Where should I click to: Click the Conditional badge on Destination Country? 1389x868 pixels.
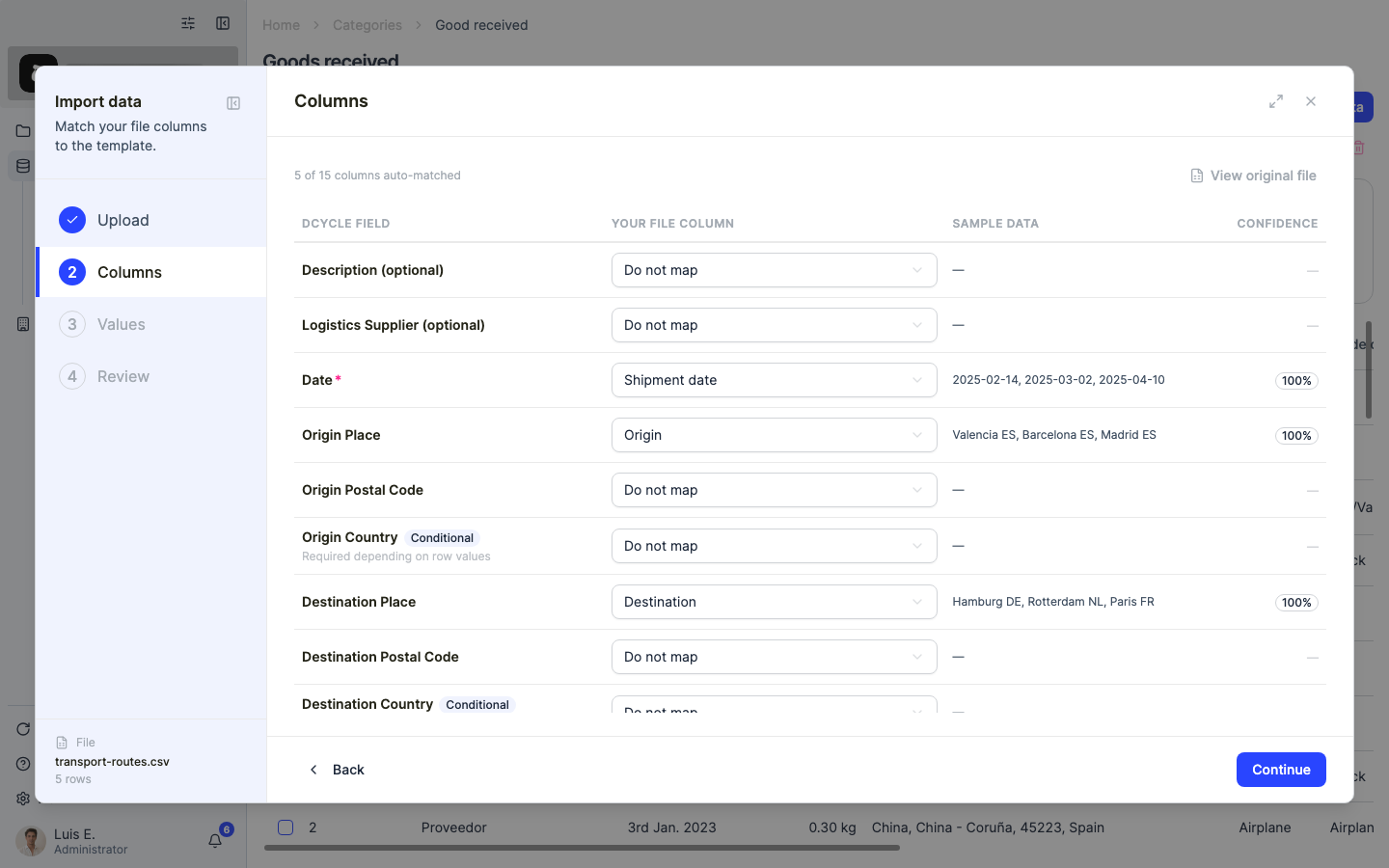click(477, 705)
